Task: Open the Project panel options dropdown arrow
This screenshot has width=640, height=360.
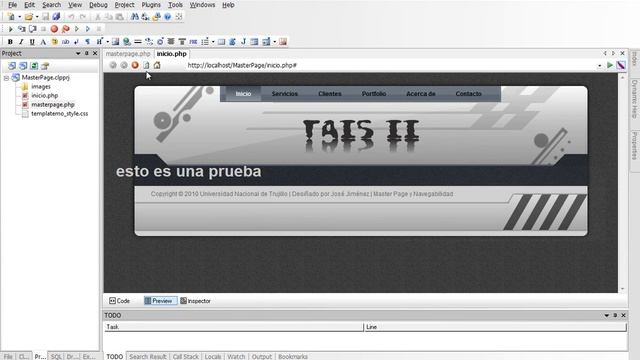Action: click(x=78, y=53)
